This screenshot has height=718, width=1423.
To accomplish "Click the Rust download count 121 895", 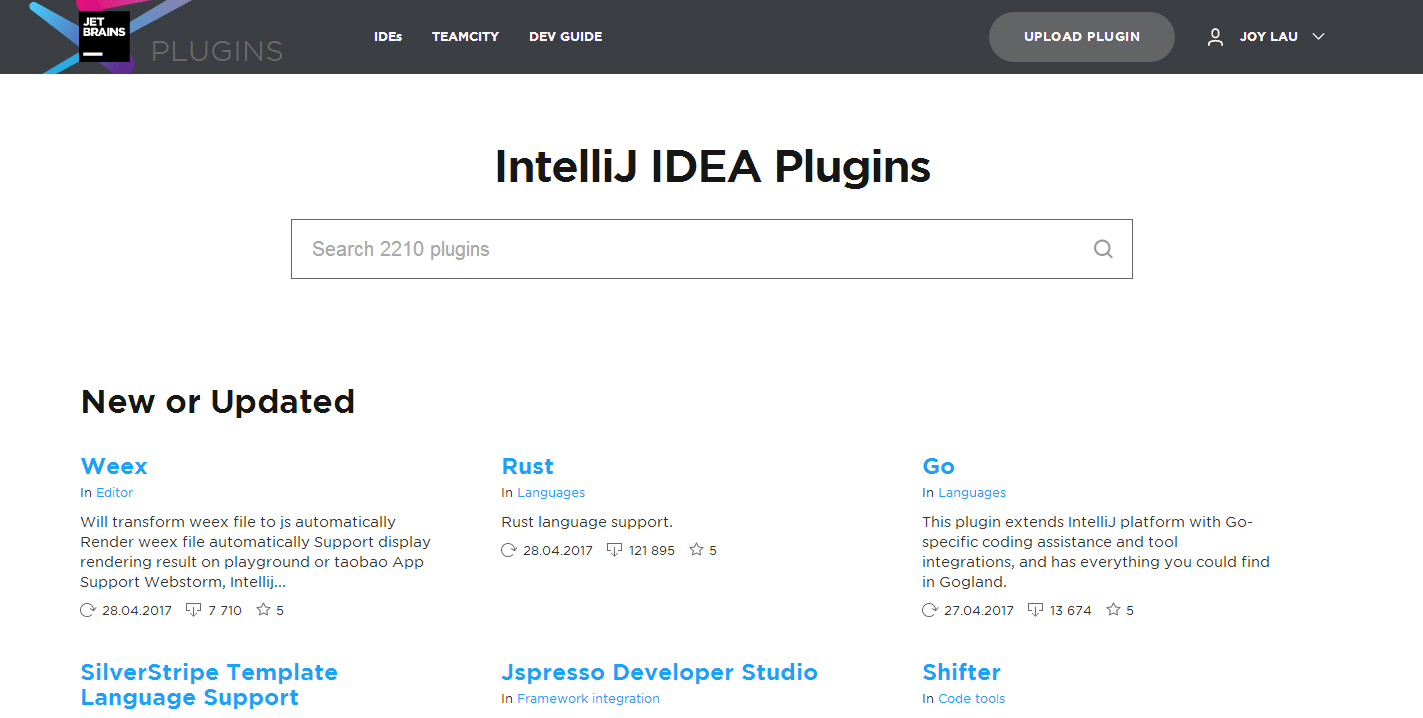I will tap(652, 550).
